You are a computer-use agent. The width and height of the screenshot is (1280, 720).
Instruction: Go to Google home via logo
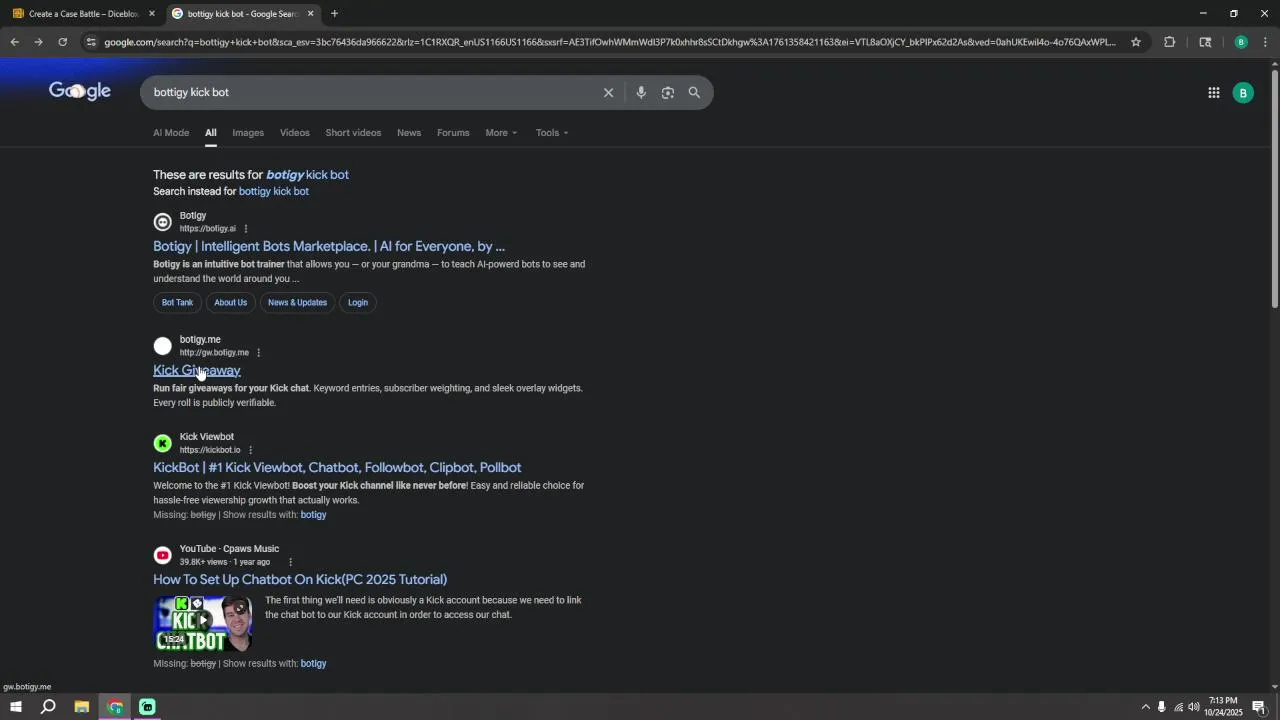coord(80,91)
